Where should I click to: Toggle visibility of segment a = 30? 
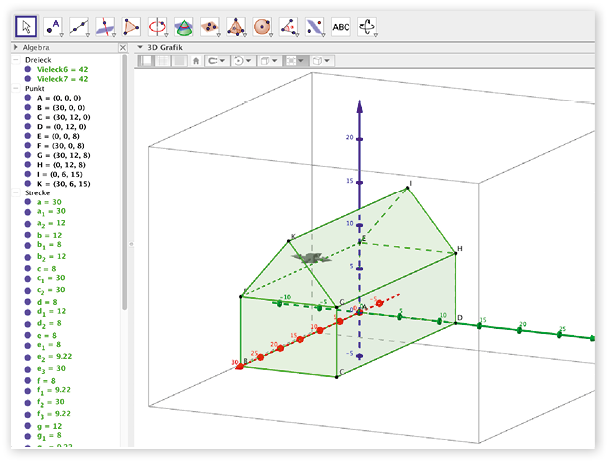point(28,202)
